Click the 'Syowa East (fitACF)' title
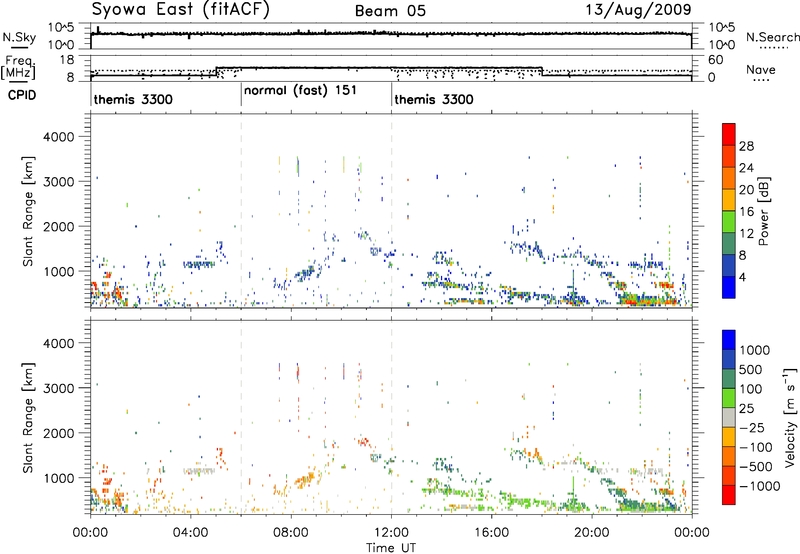Viewport: 800px width, 554px height. click(180, 9)
